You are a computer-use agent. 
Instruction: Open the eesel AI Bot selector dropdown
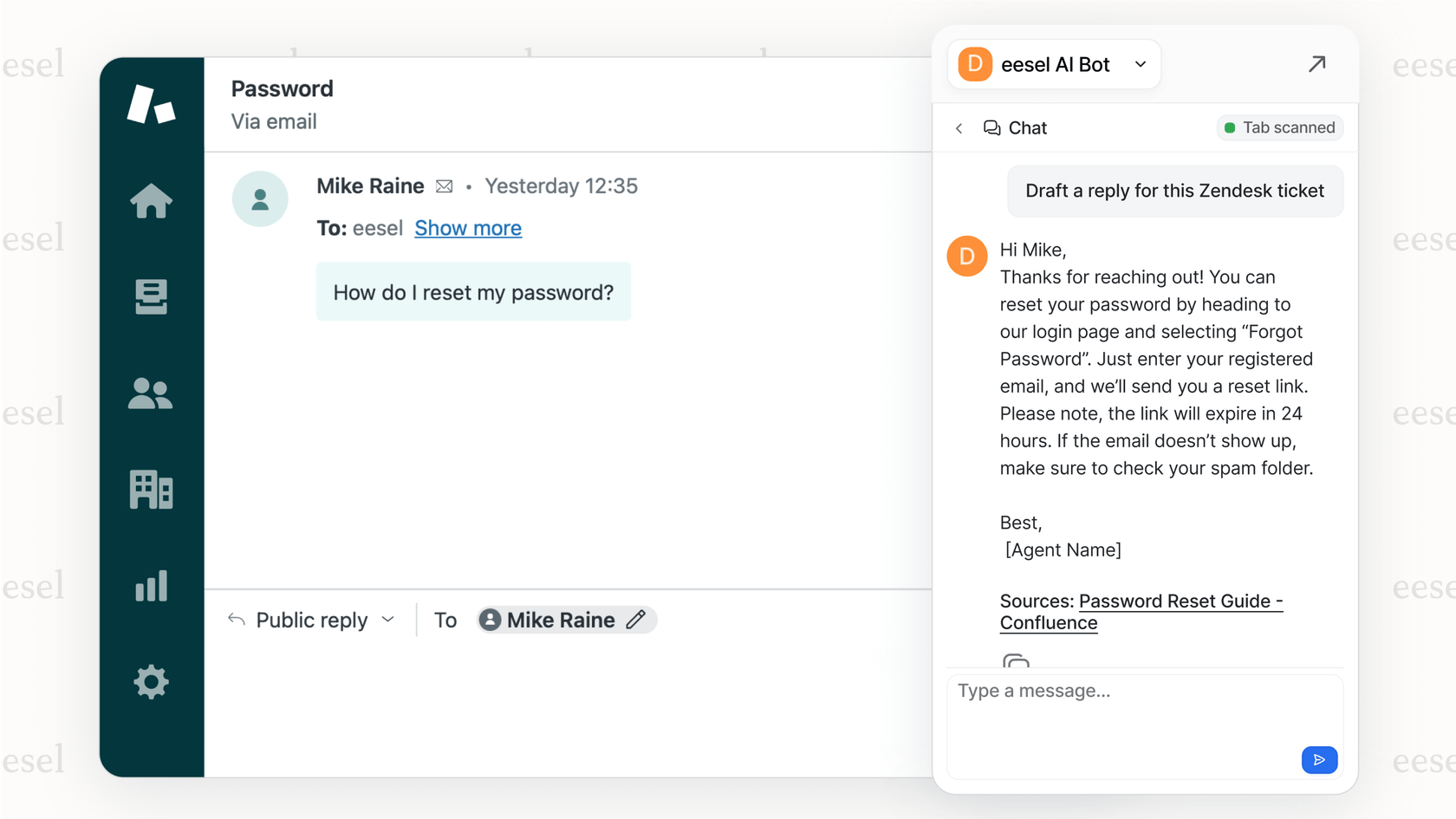click(x=1141, y=64)
